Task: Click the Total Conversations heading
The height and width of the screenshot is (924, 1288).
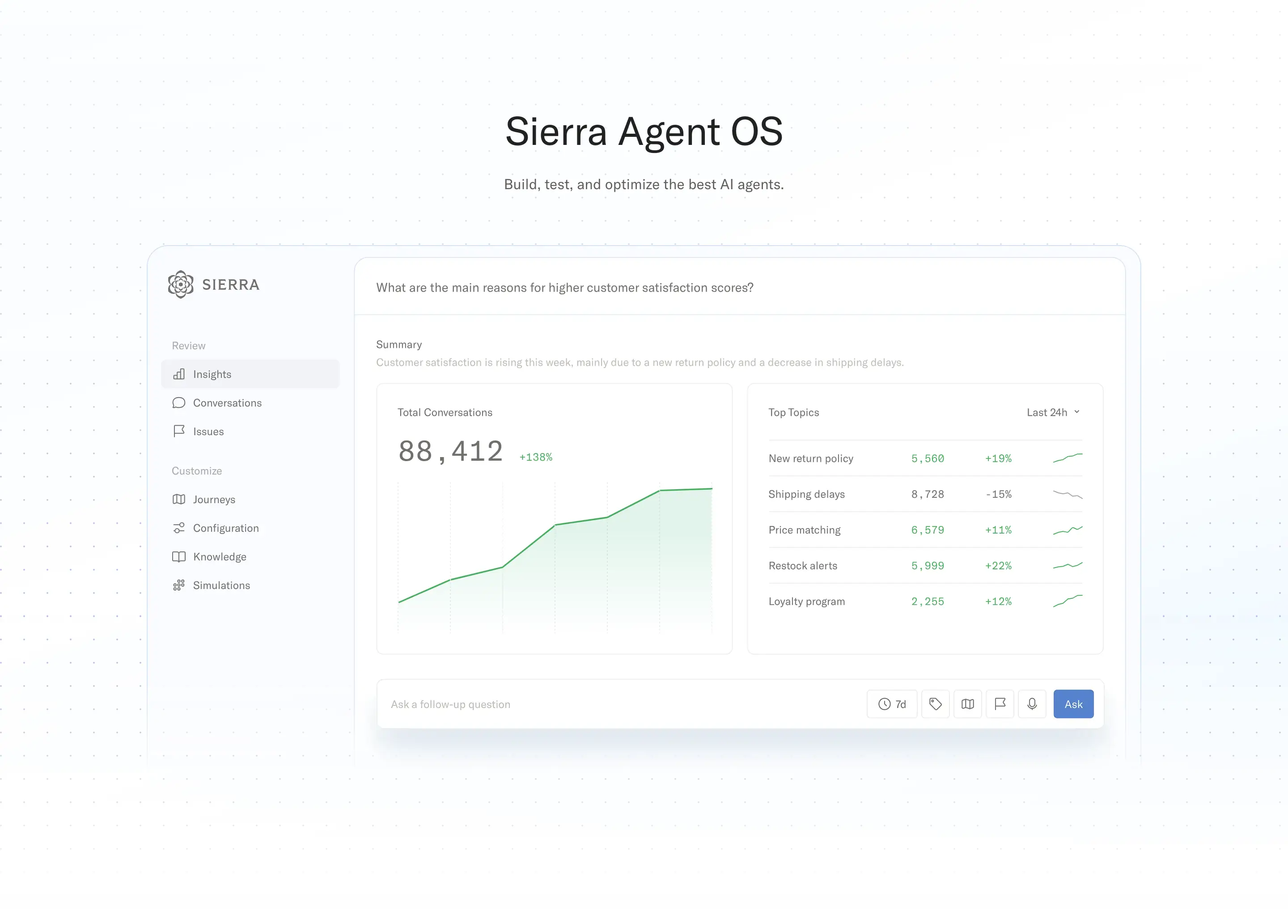Action: point(445,412)
